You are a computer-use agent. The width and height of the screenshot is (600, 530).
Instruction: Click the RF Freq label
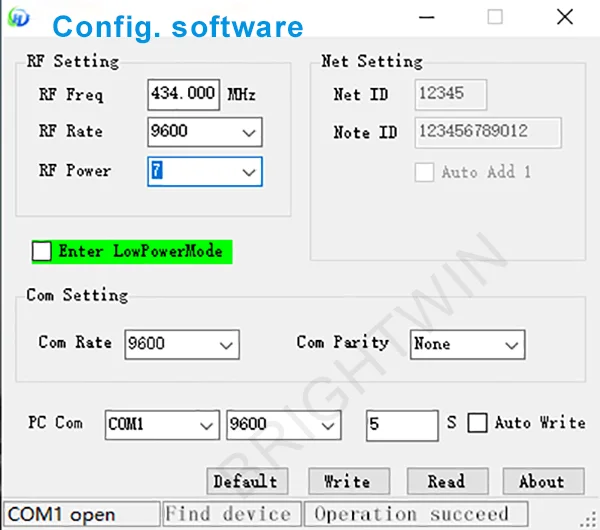[x=71, y=95]
